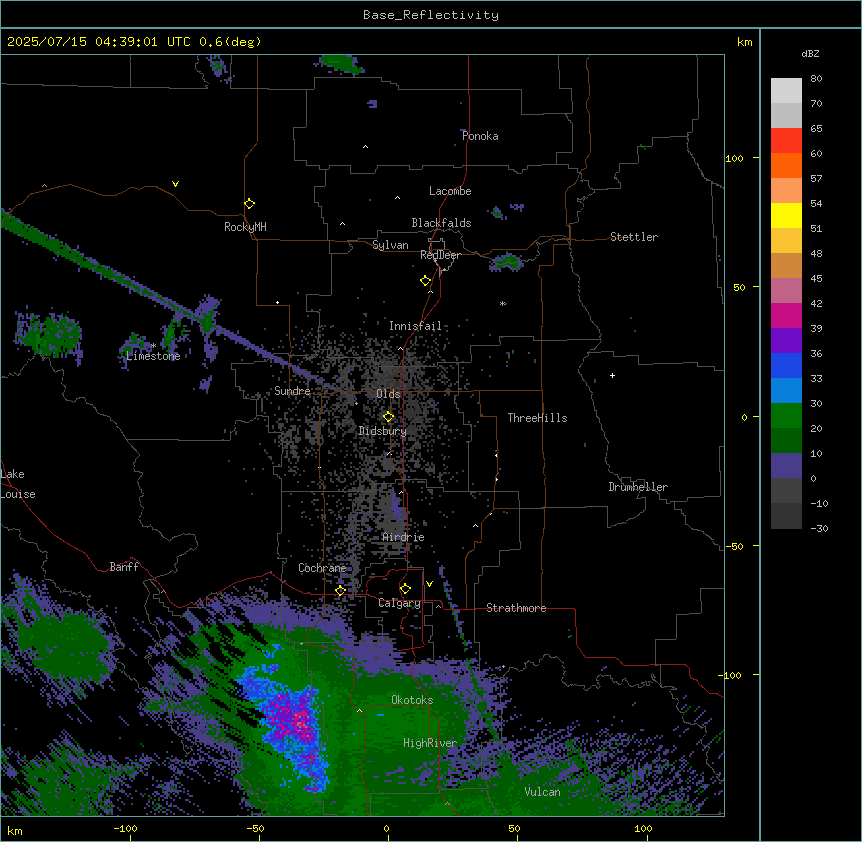This screenshot has width=862, height=842.
Task: Select the orange 60-57 dBZ legend swatch
Action: tap(786, 165)
